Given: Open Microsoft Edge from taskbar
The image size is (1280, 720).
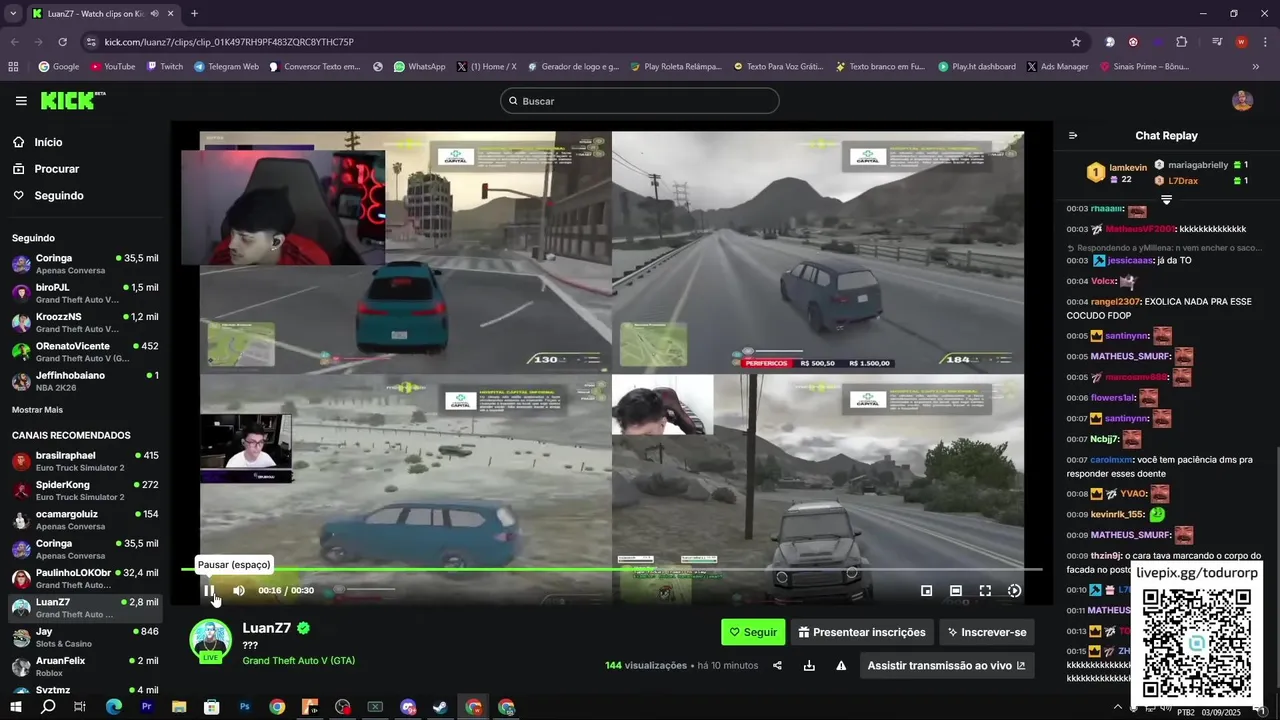Looking at the screenshot, I should click(x=114, y=707).
